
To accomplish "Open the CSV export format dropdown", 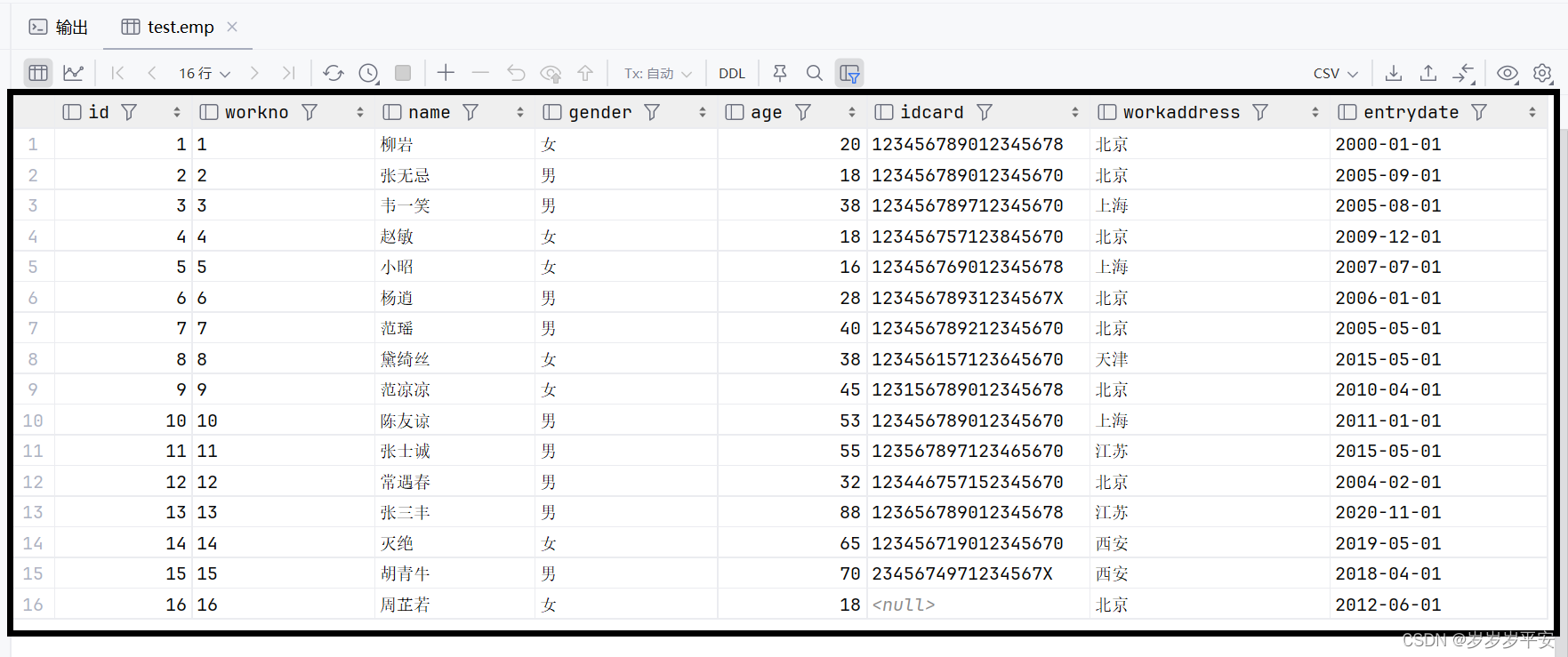I will (1336, 73).
